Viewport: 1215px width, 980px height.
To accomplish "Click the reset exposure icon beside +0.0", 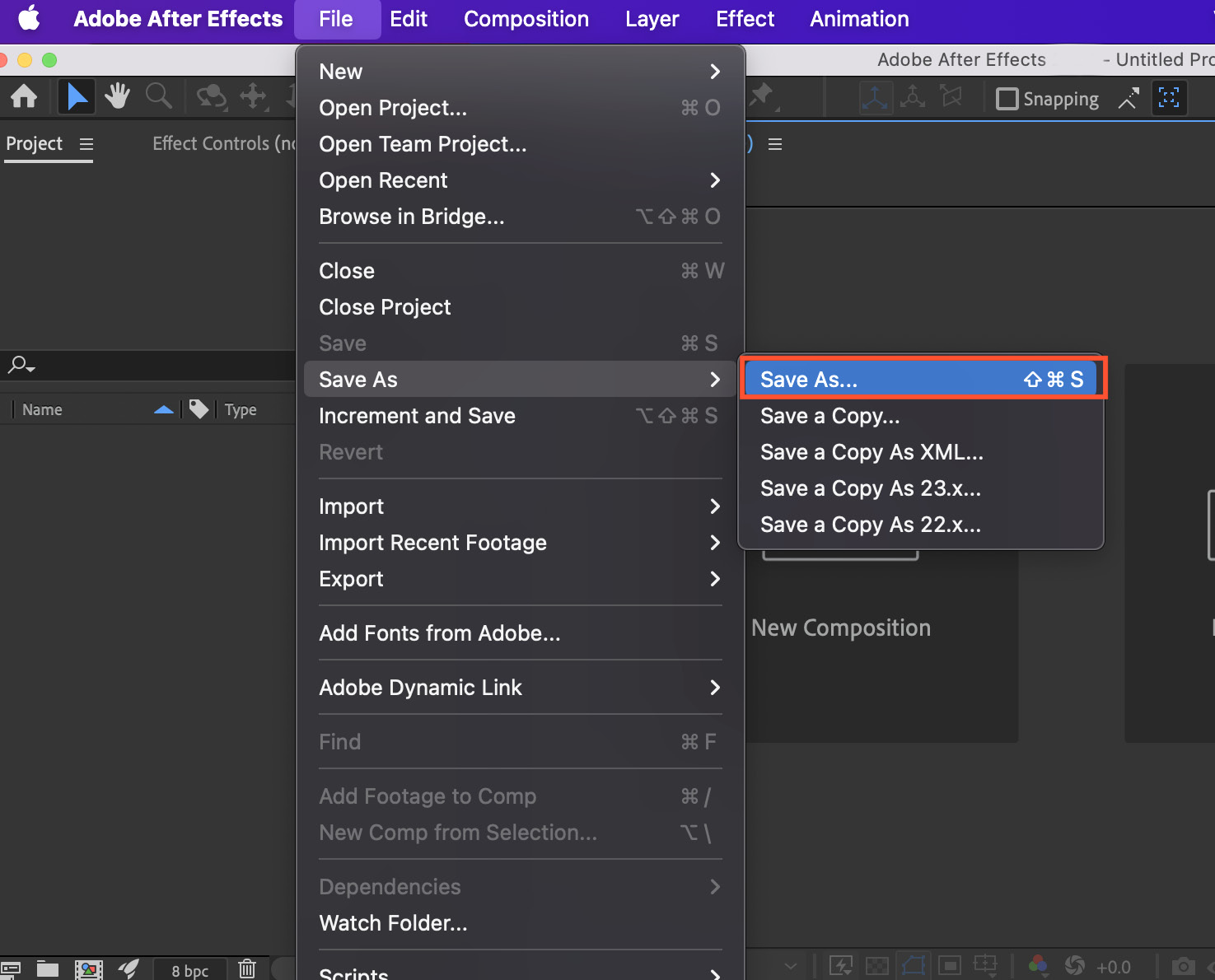I will [1075, 964].
